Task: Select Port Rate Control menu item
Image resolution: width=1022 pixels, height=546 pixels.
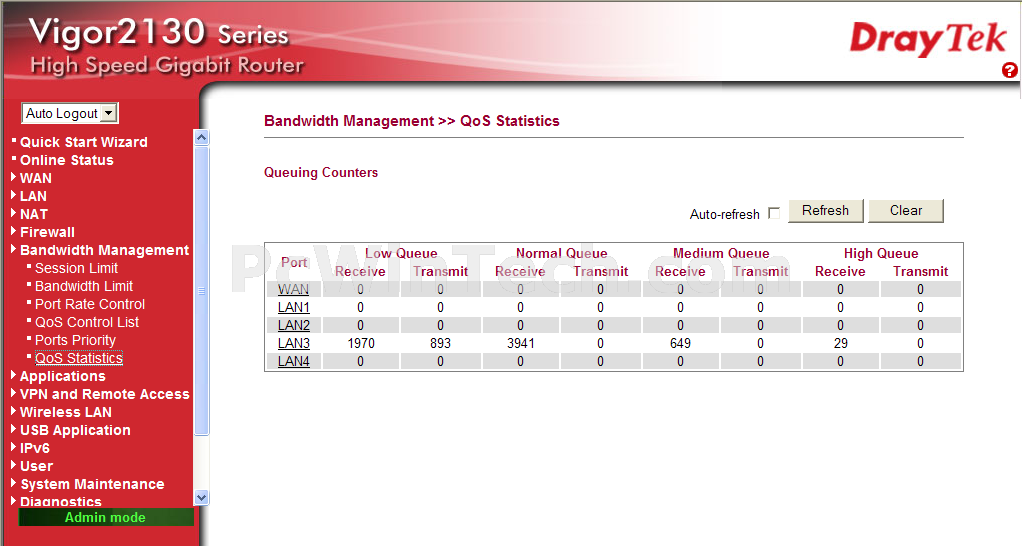Action: point(89,304)
